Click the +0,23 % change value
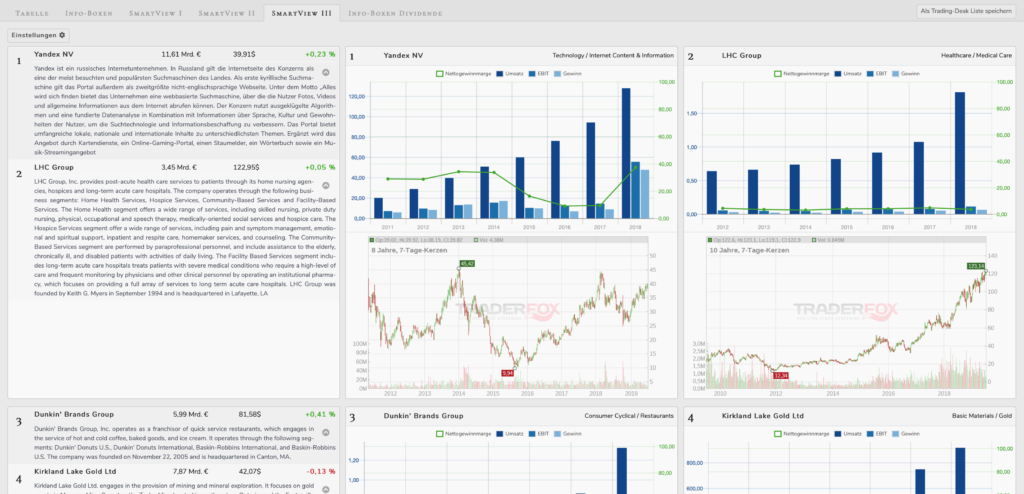The width and height of the screenshot is (1024, 494). 320,54
